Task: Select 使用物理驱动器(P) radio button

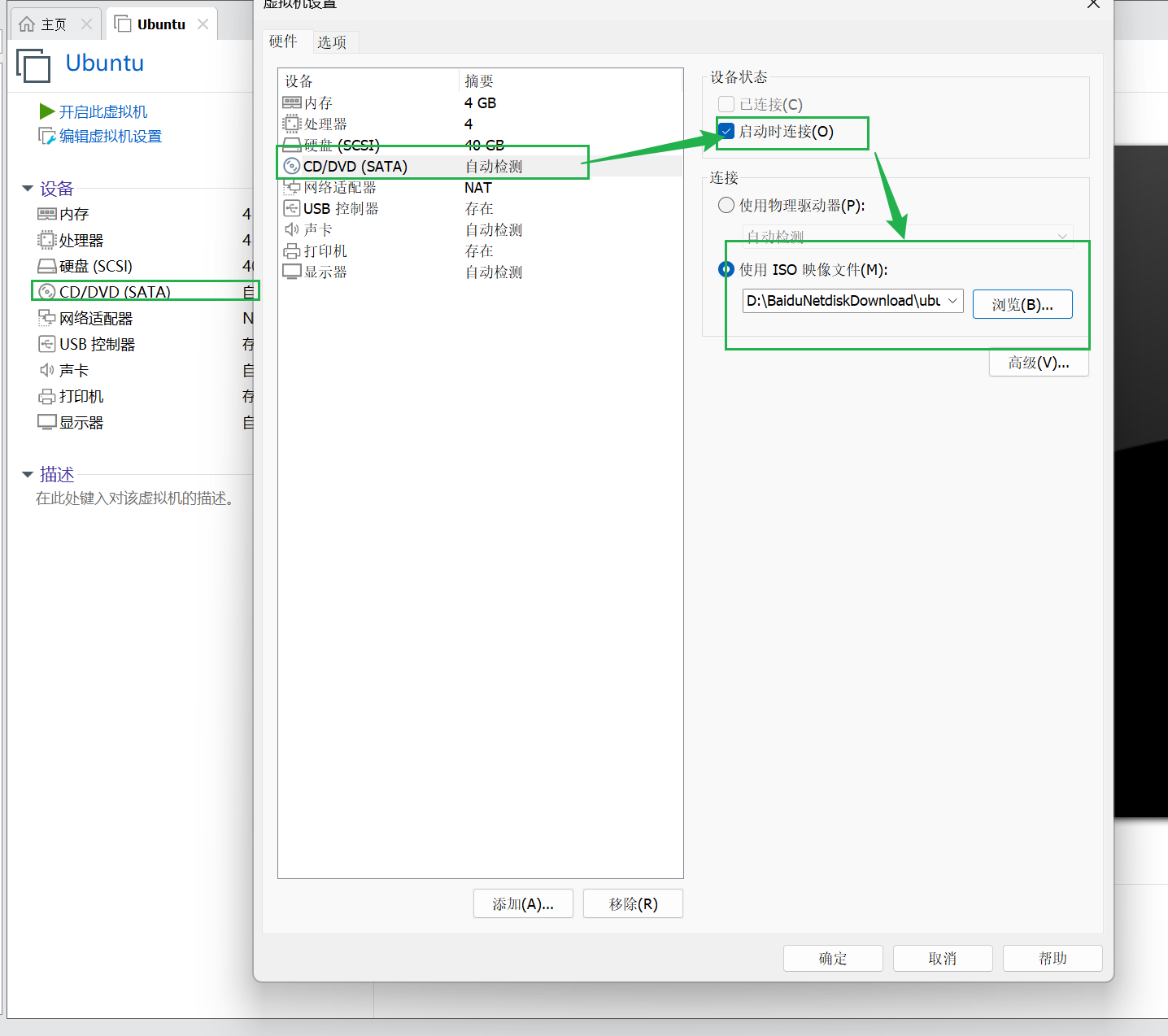Action: (x=726, y=205)
